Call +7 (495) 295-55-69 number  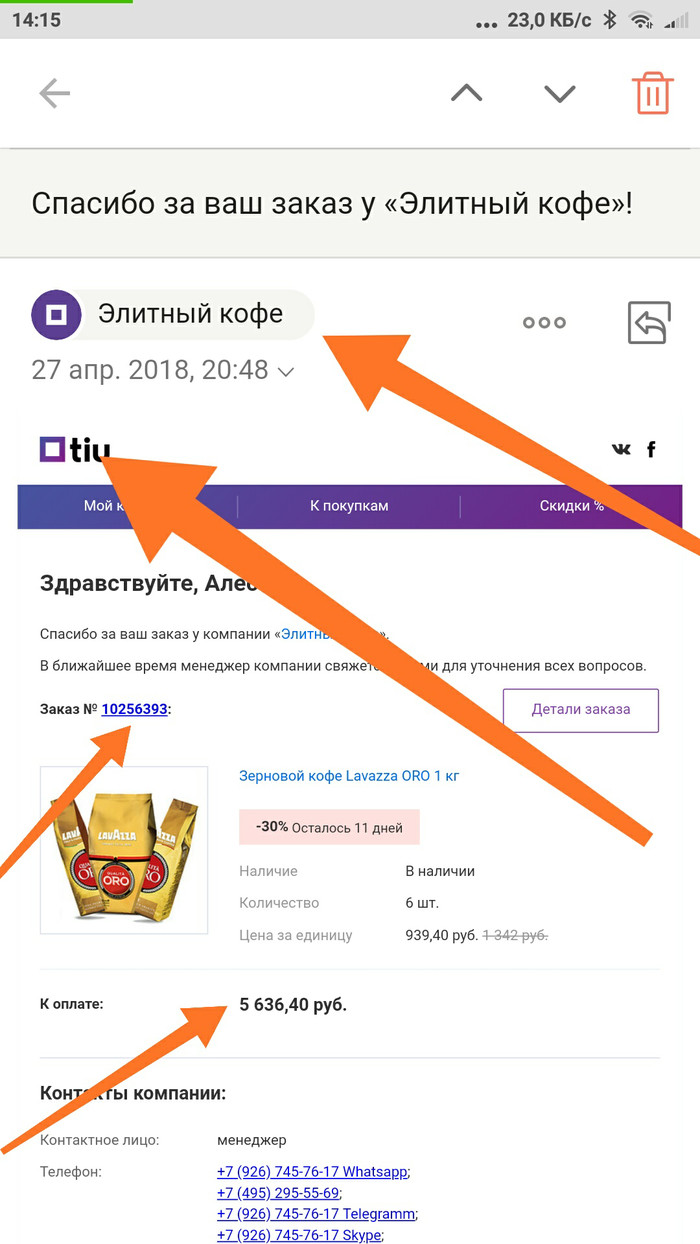tap(278, 1193)
